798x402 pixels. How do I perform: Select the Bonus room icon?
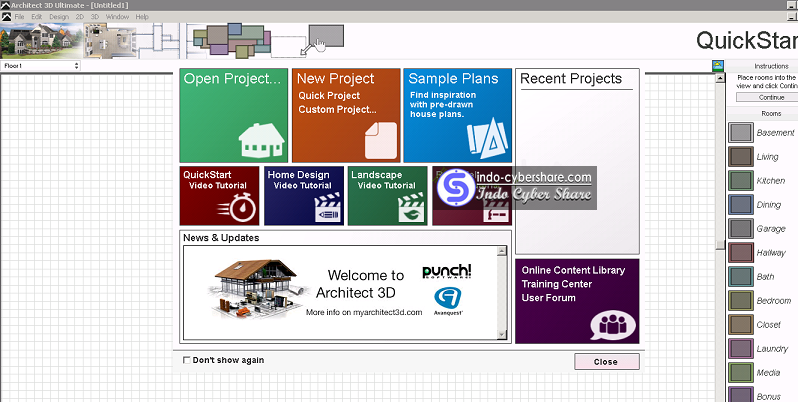tap(740, 395)
